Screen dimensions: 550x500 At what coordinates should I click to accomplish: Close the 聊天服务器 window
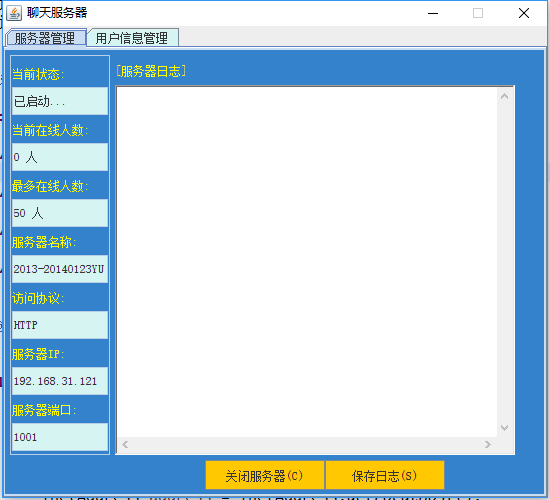coord(524,13)
